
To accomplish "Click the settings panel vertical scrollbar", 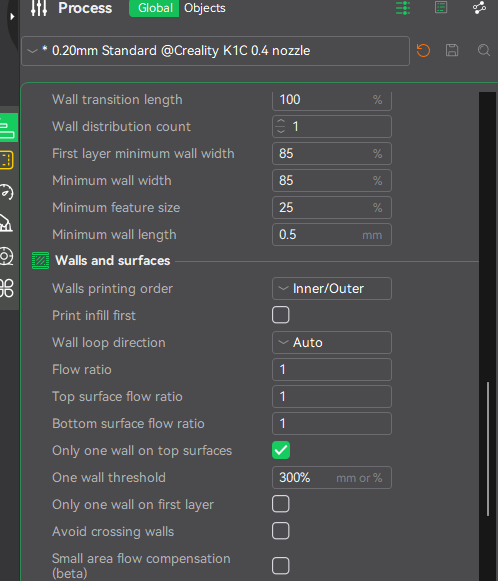I will tap(488, 449).
